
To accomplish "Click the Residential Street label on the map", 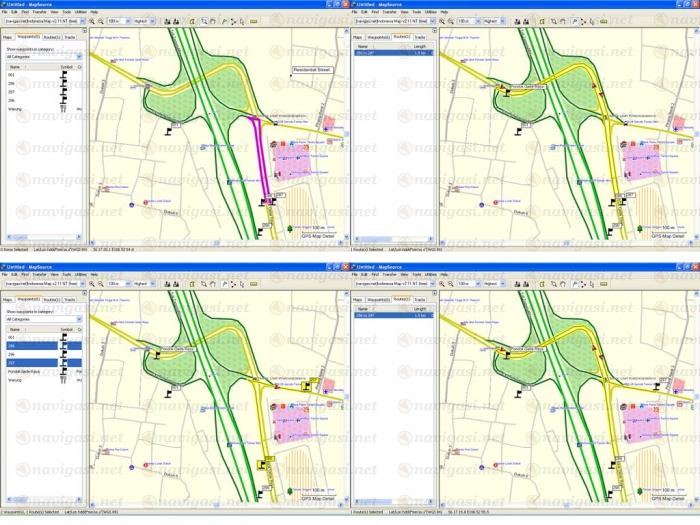I will [311, 70].
